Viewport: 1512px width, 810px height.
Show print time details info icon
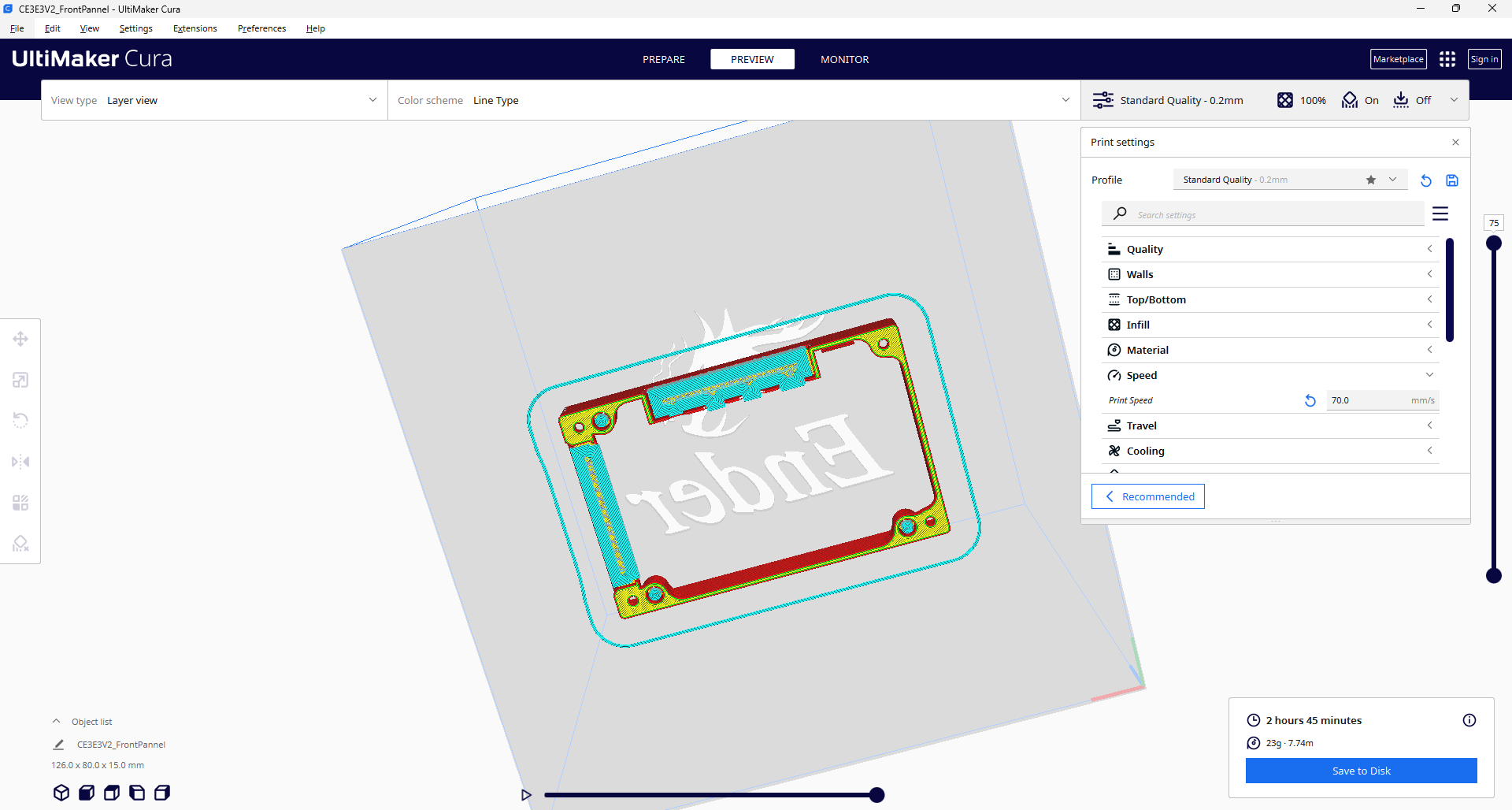pyautogui.click(x=1469, y=720)
